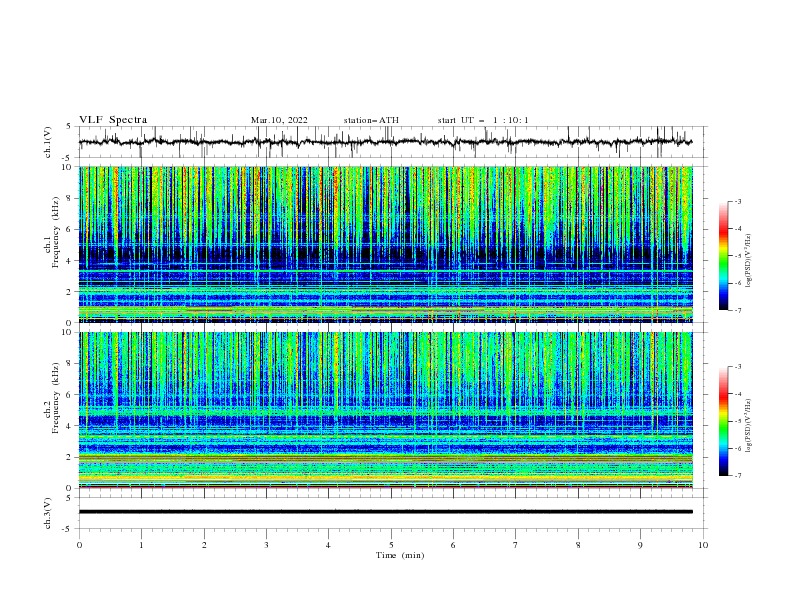Screen dimensions: 792x612
Task: Click the ch.1 PSD color bar
Action: [724, 256]
